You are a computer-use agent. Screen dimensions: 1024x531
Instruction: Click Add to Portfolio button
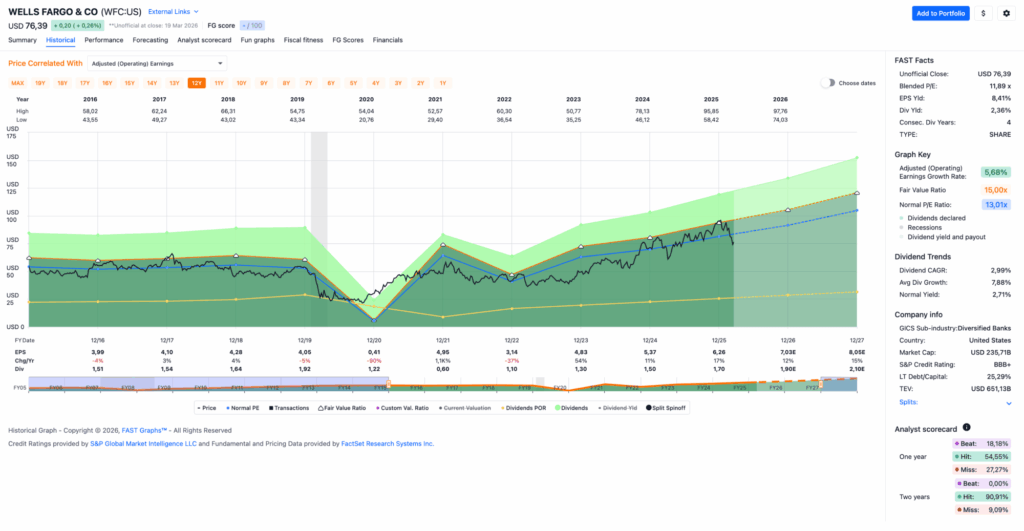click(x=940, y=13)
